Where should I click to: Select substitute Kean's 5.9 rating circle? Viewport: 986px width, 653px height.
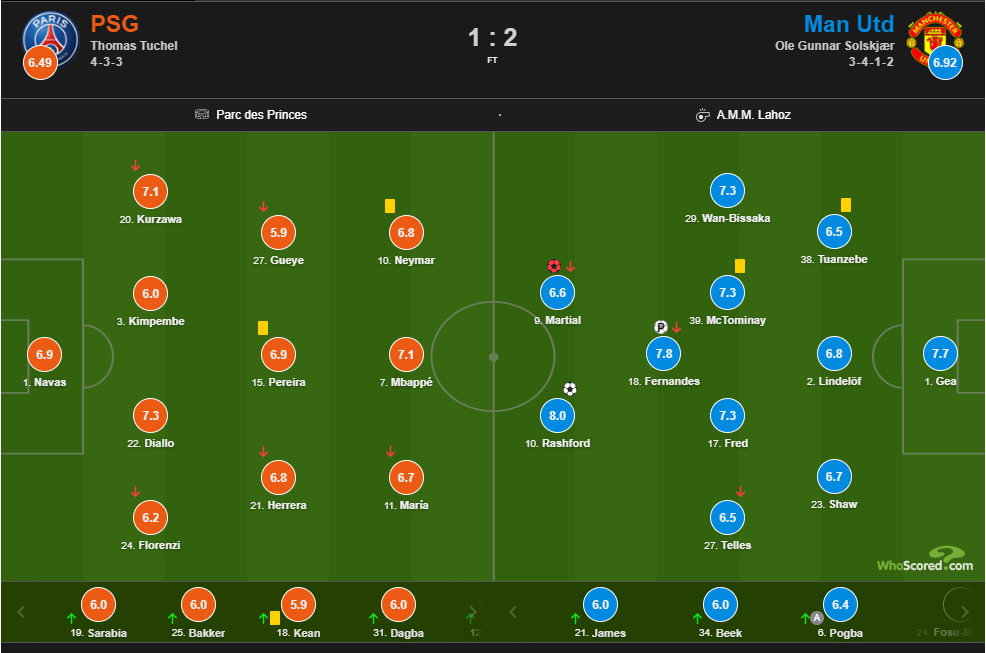[x=299, y=604]
